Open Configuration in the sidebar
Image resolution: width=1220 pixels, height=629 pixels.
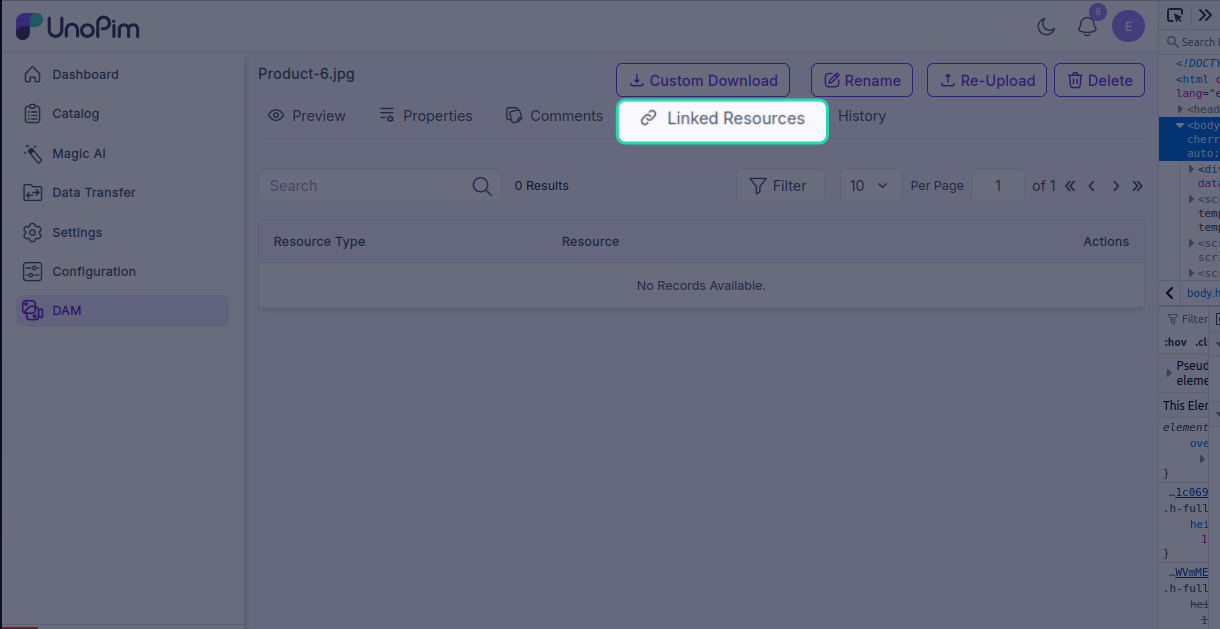(122, 272)
